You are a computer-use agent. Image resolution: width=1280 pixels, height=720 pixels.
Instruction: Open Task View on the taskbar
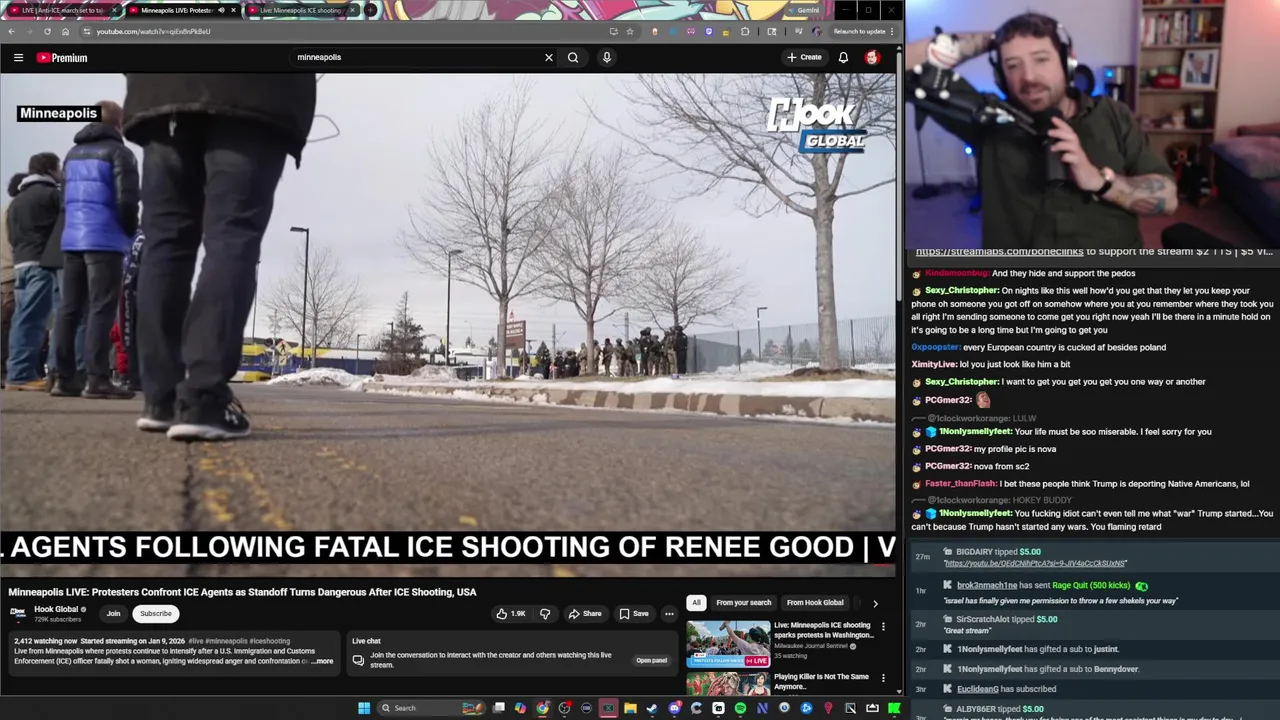499,708
